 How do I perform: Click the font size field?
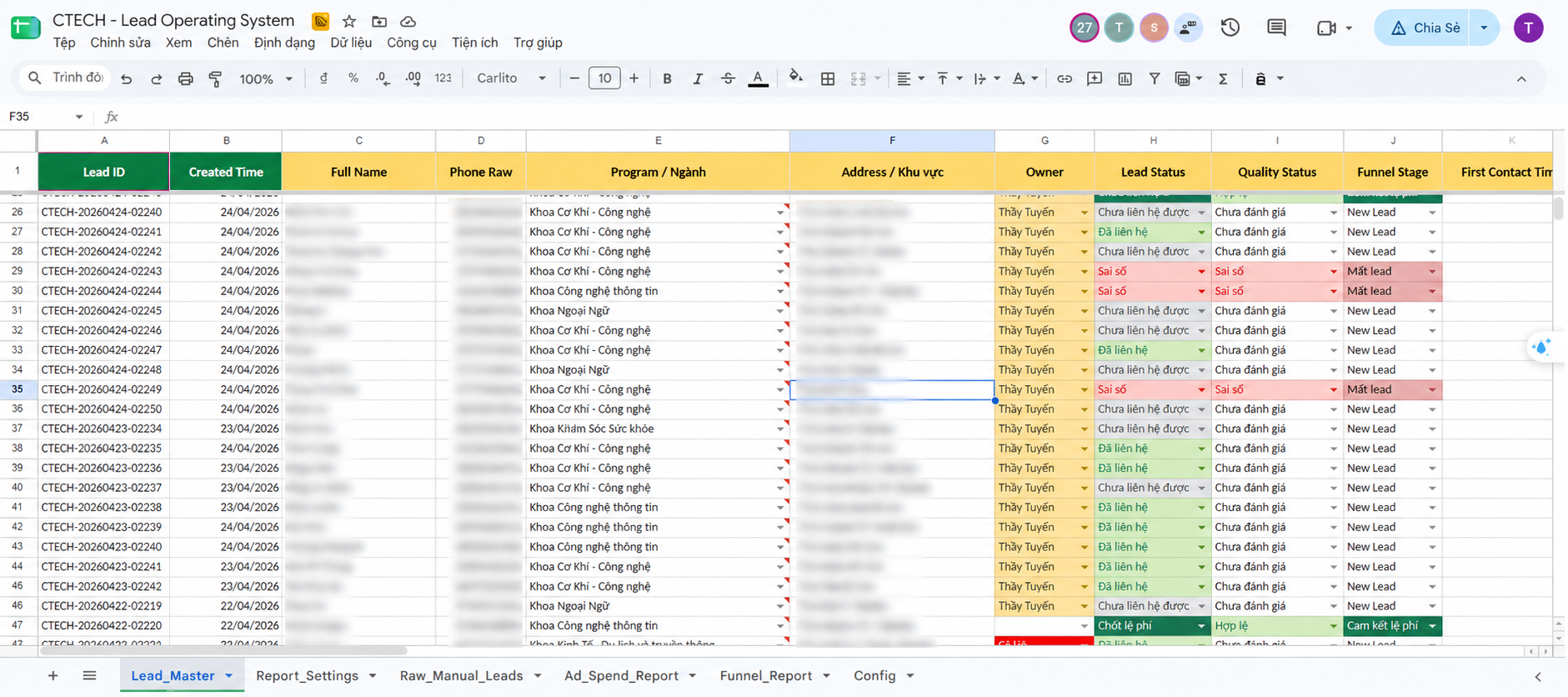click(x=604, y=78)
